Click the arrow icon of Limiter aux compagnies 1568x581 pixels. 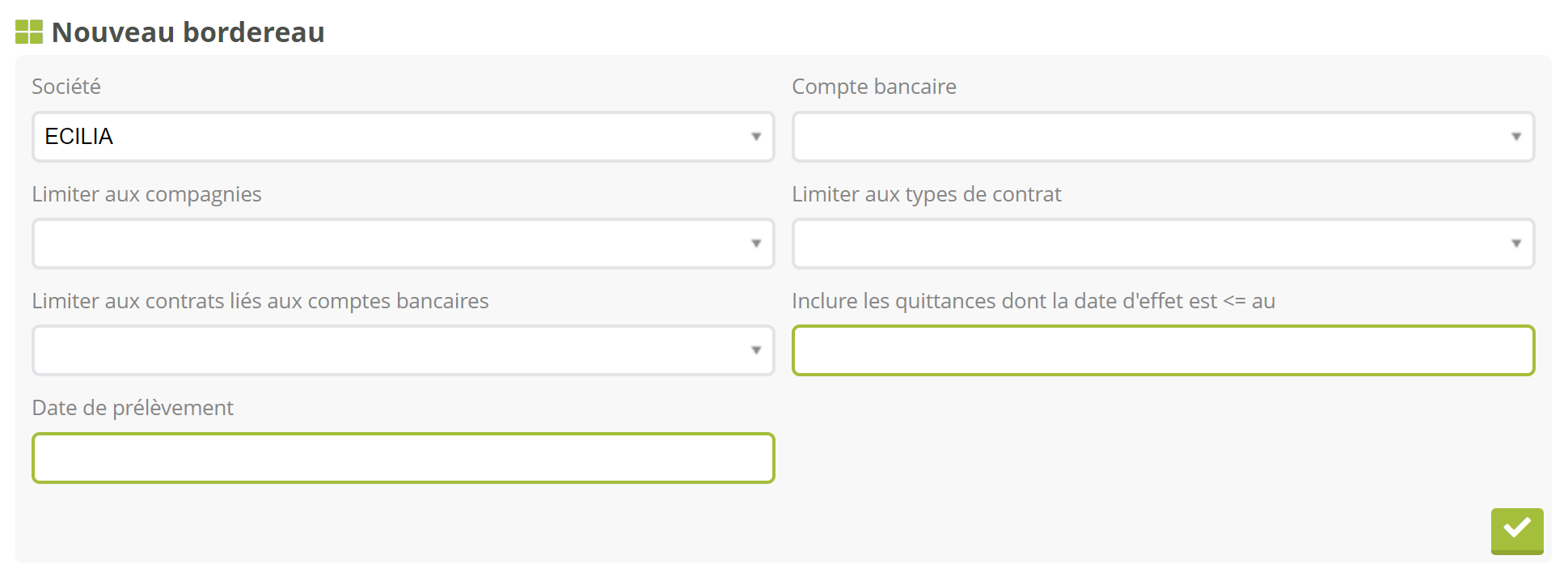pyautogui.click(x=756, y=244)
